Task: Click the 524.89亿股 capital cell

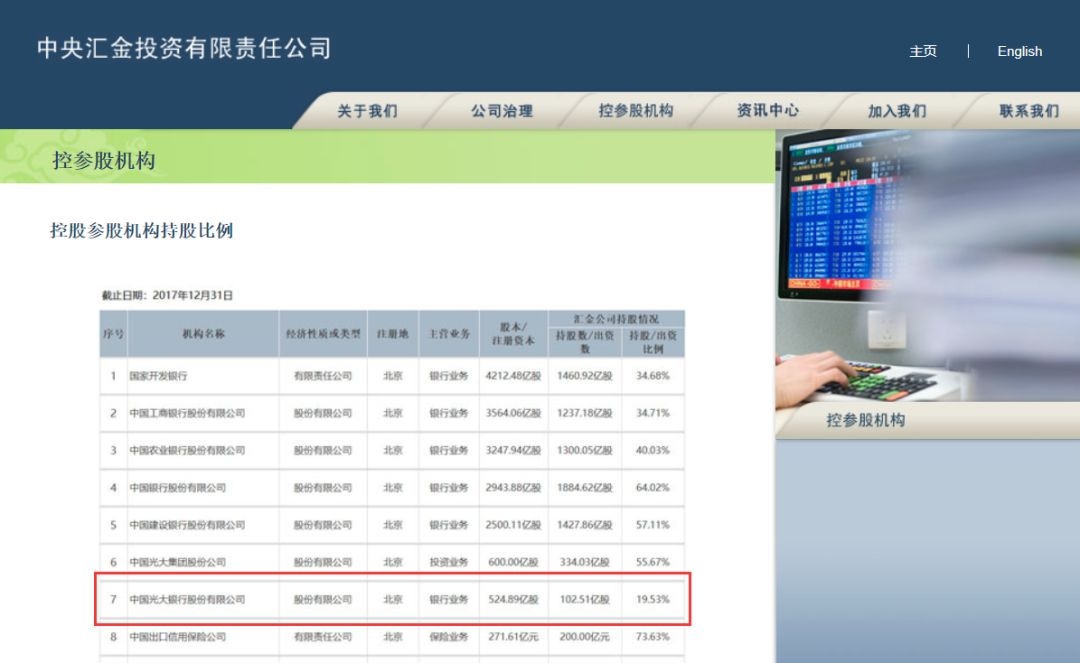Action: pyautogui.click(x=513, y=599)
